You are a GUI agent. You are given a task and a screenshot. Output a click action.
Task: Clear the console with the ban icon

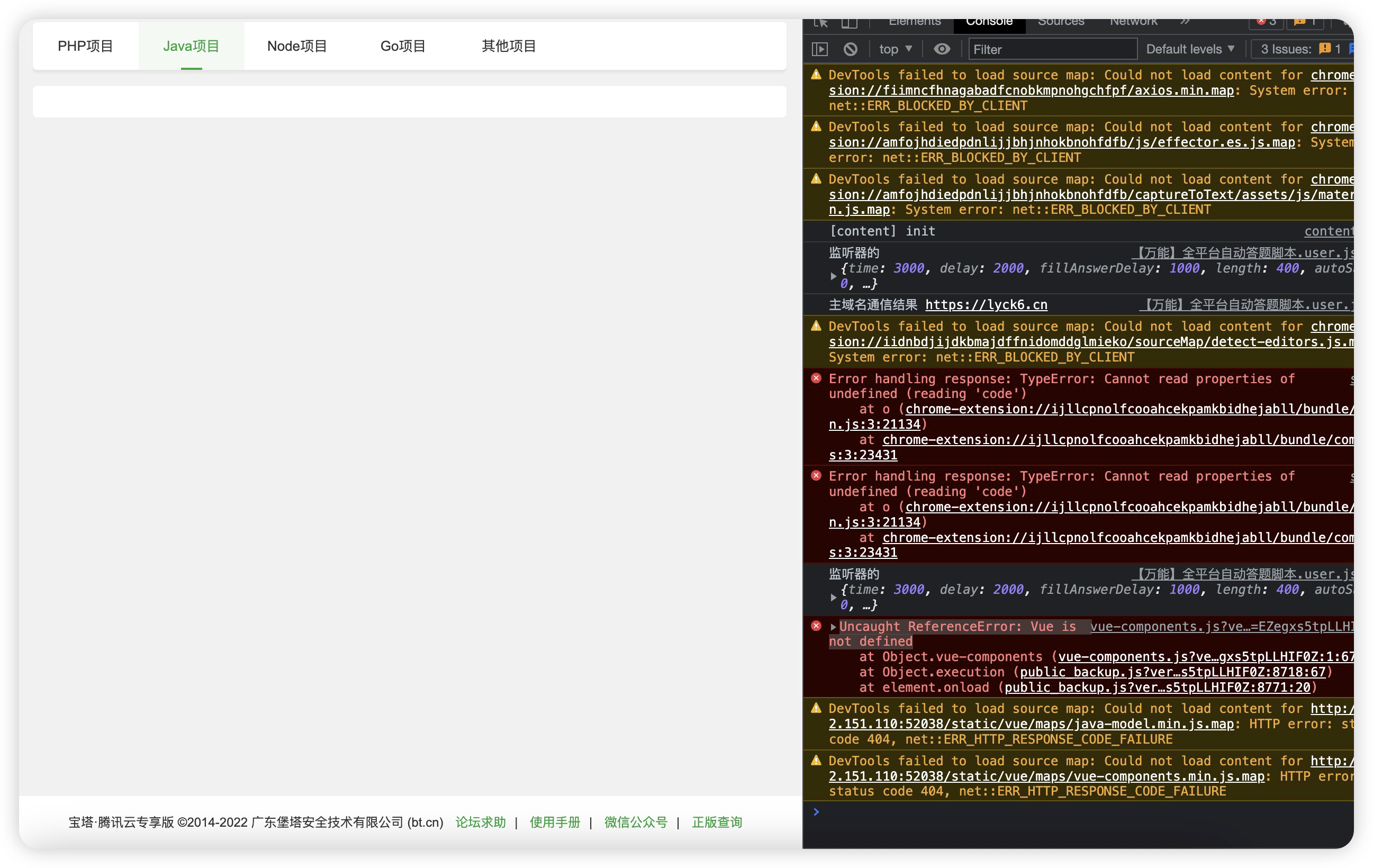[x=850, y=49]
